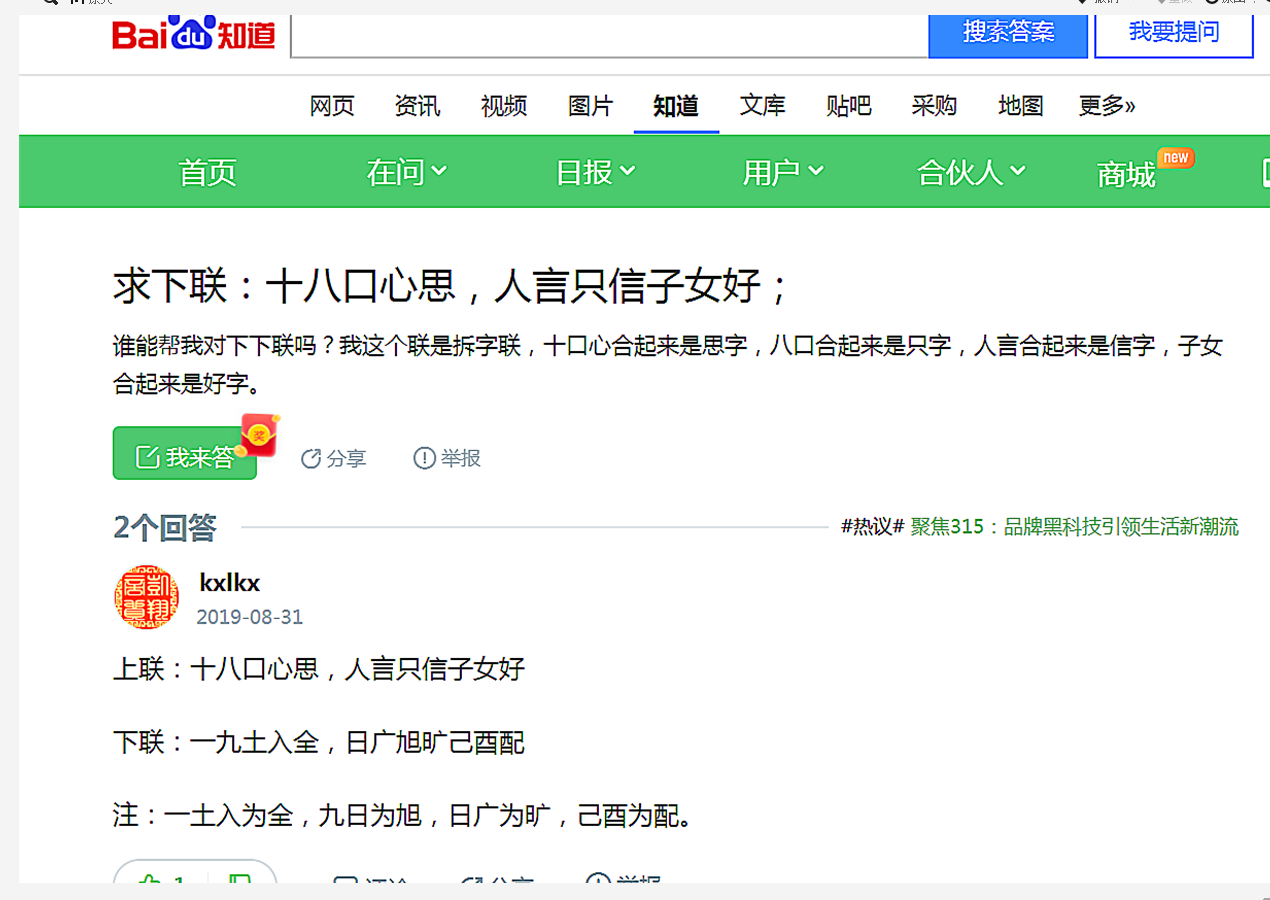The height and width of the screenshot is (900, 1270).
Task: Click the search input field
Action: pyautogui.click(x=610, y=36)
